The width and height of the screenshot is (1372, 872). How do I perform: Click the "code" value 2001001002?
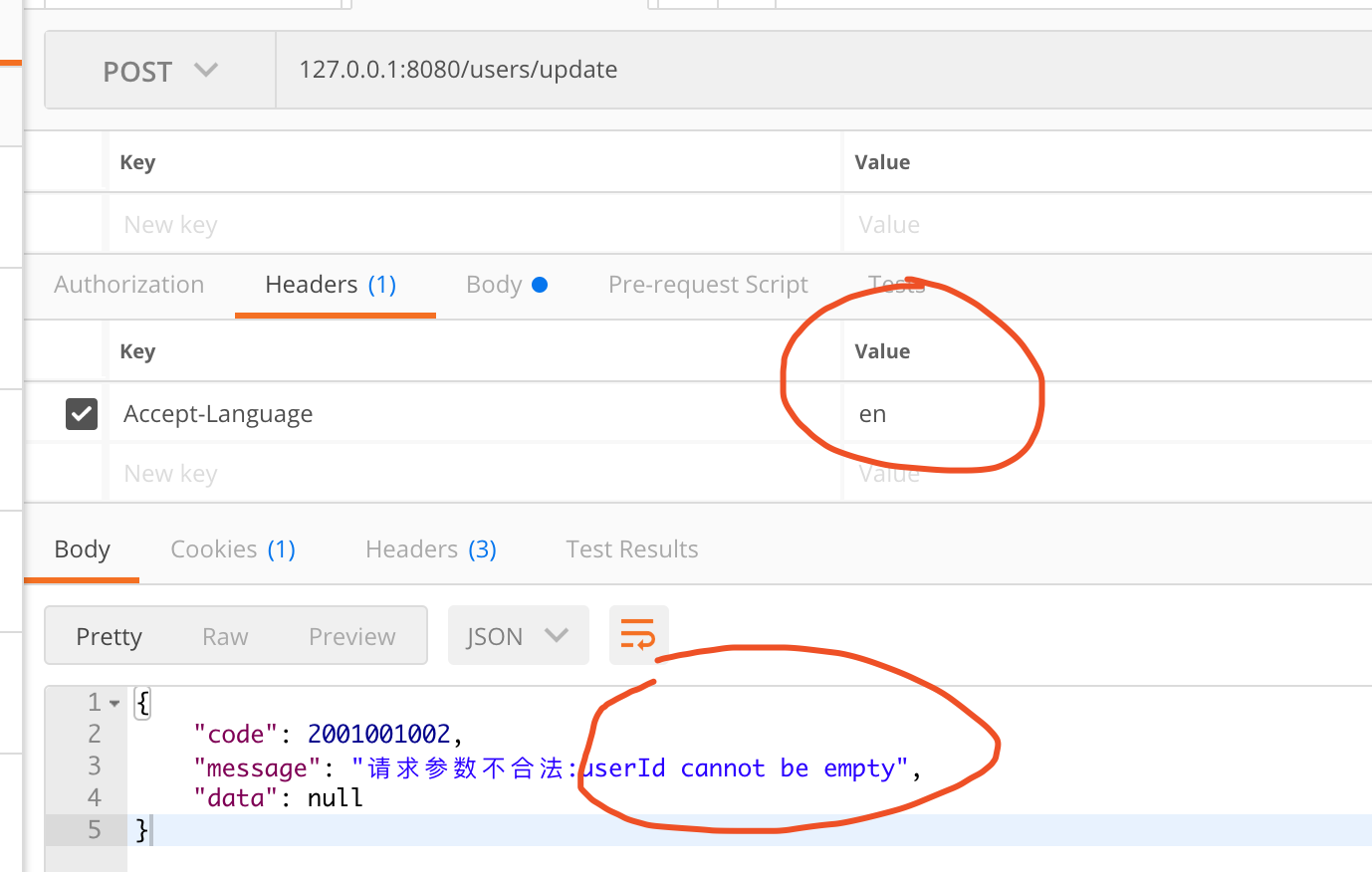(379, 735)
